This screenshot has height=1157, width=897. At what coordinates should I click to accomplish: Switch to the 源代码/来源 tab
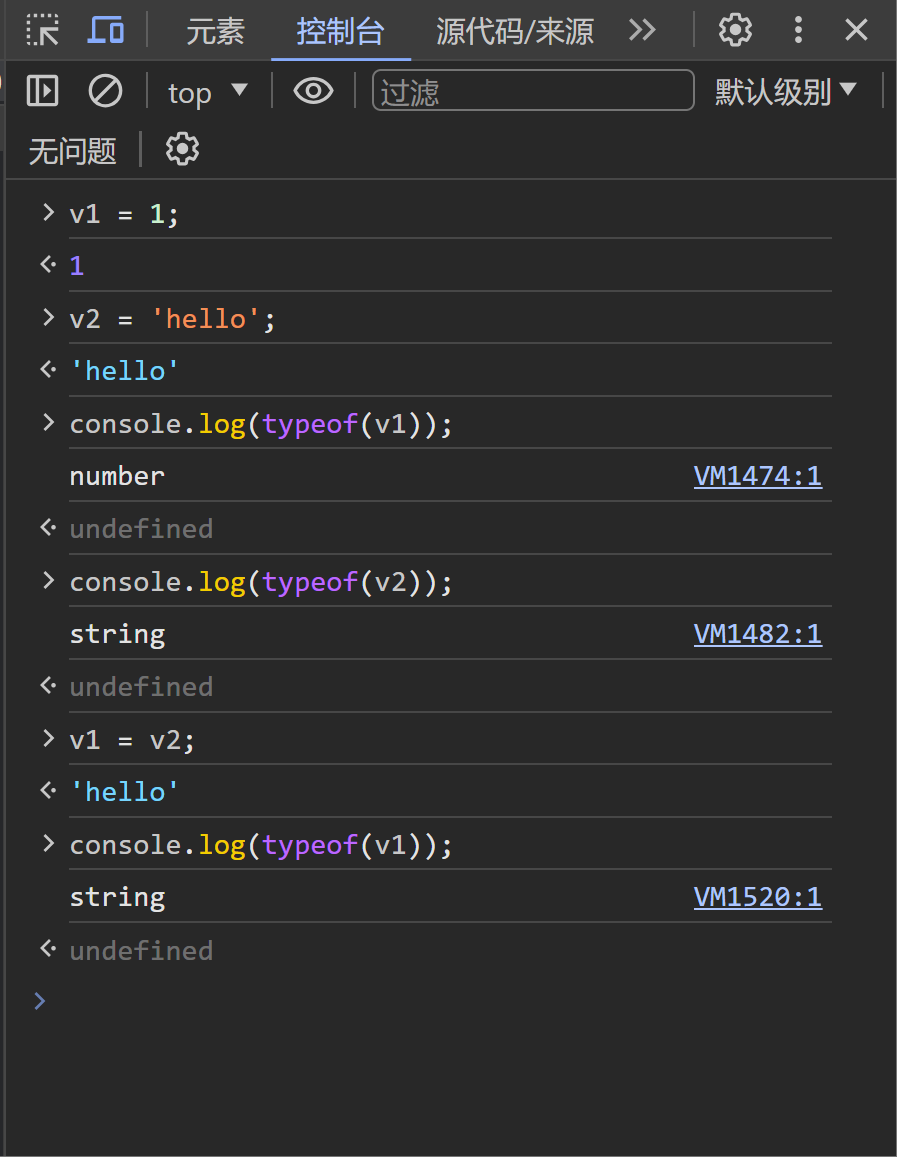pyautogui.click(x=513, y=31)
